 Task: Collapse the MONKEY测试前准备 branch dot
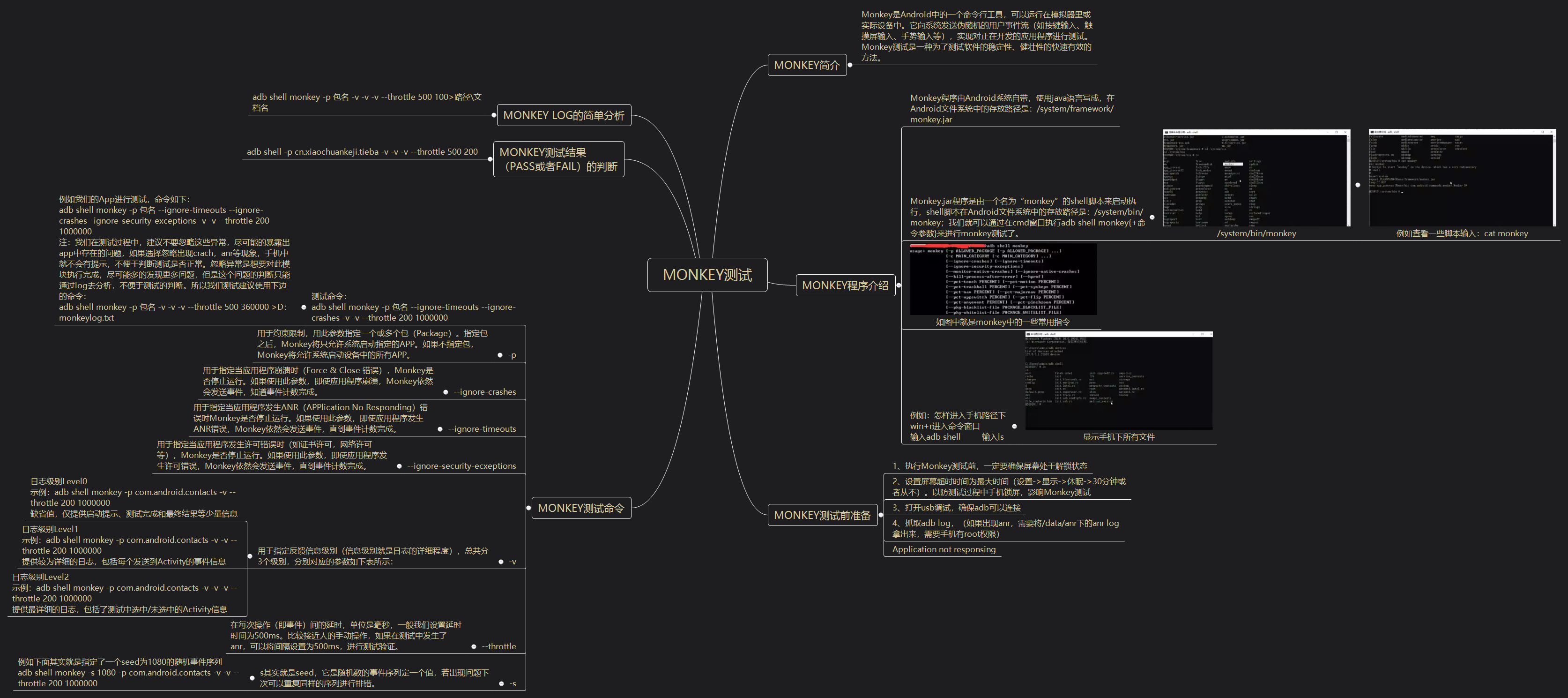880,515
